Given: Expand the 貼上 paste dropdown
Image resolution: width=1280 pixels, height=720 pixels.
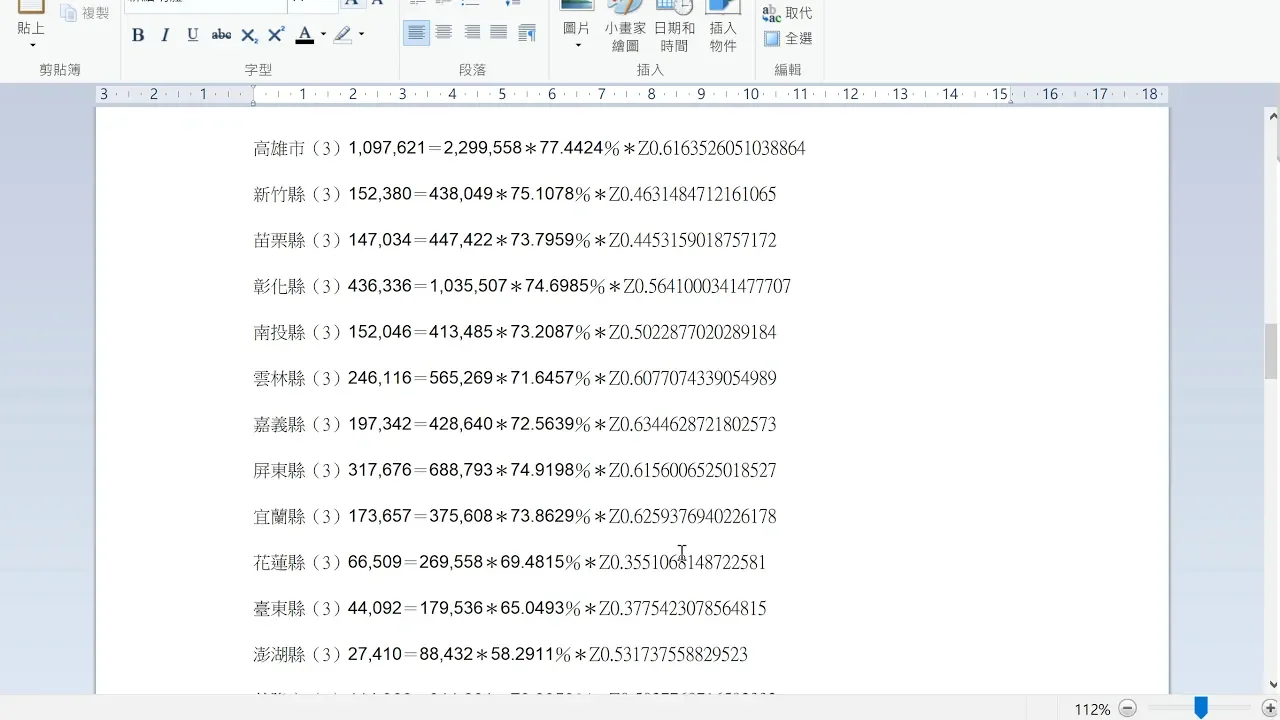Looking at the screenshot, I should (x=31, y=45).
